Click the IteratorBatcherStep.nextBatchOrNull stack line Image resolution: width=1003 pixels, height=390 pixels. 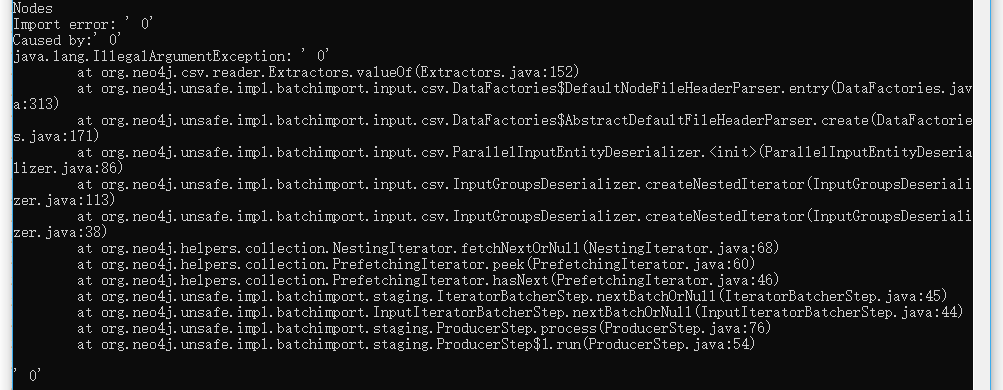(x=512, y=296)
